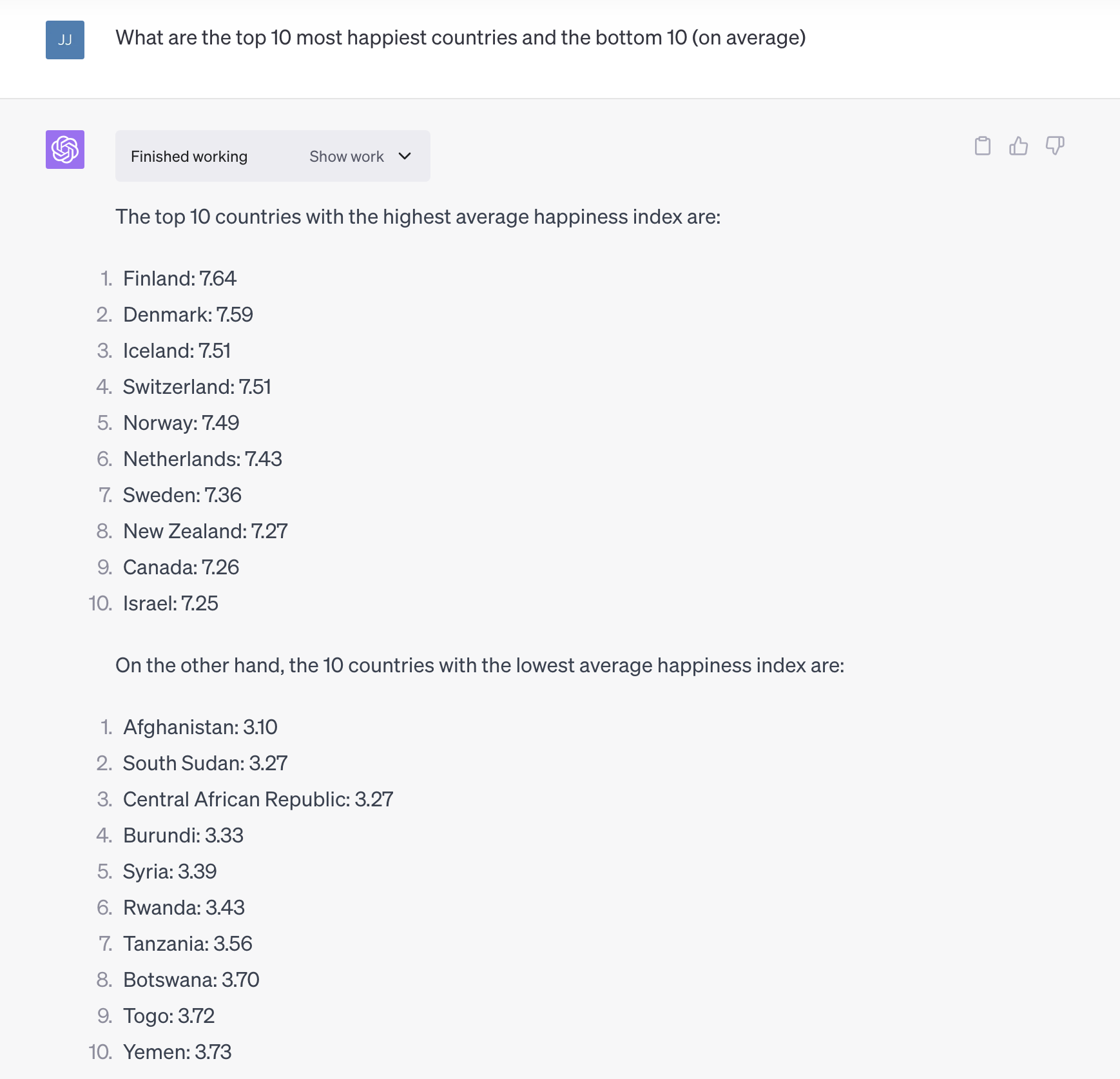Viewport: 1120px width, 1079px height.
Task: Click the Afghanistan: 3.10 entry
Action: [x=200, y=727]
